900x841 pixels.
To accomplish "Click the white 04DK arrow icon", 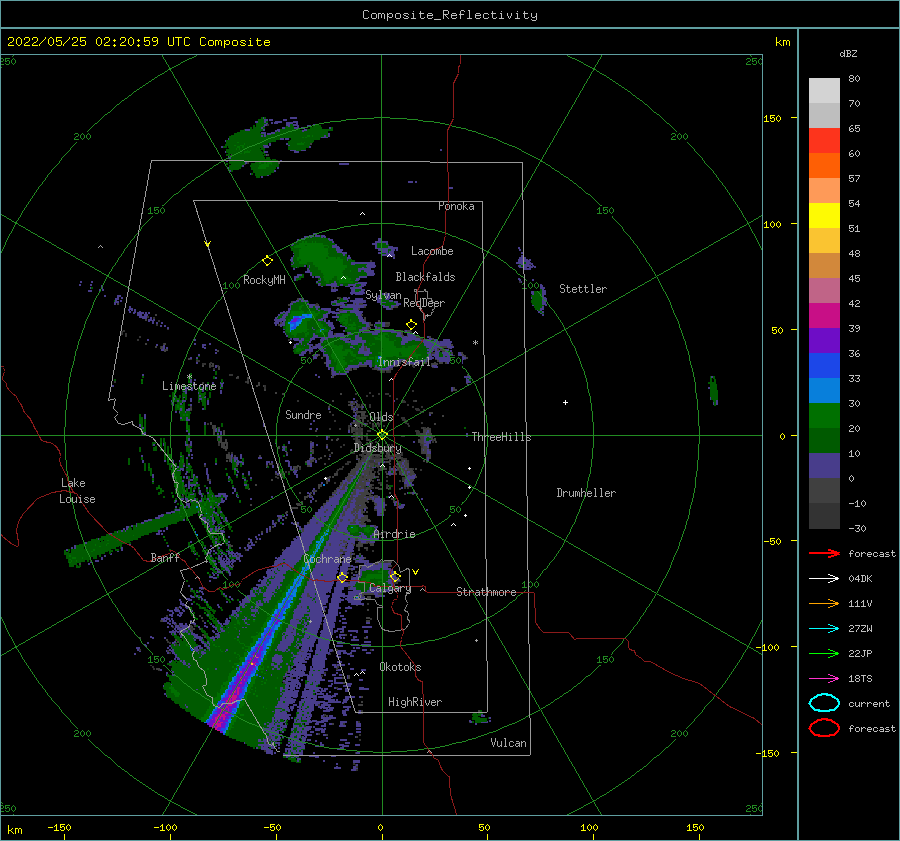I will (x=824, y=578).
